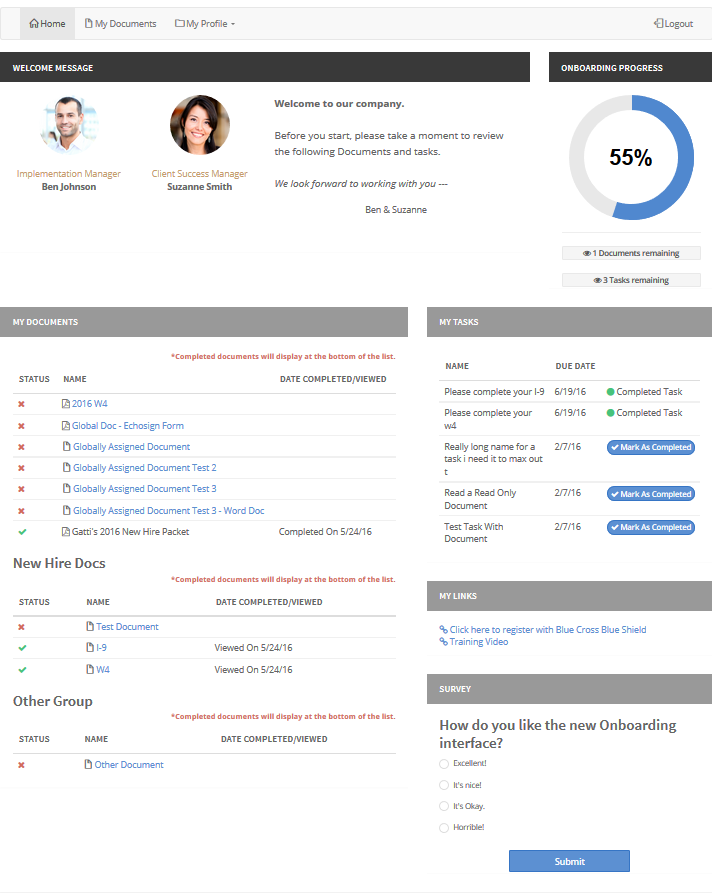Mark 'Really long name' task as completed
Screen dimensions: 712x893
[x=651, y=448]
